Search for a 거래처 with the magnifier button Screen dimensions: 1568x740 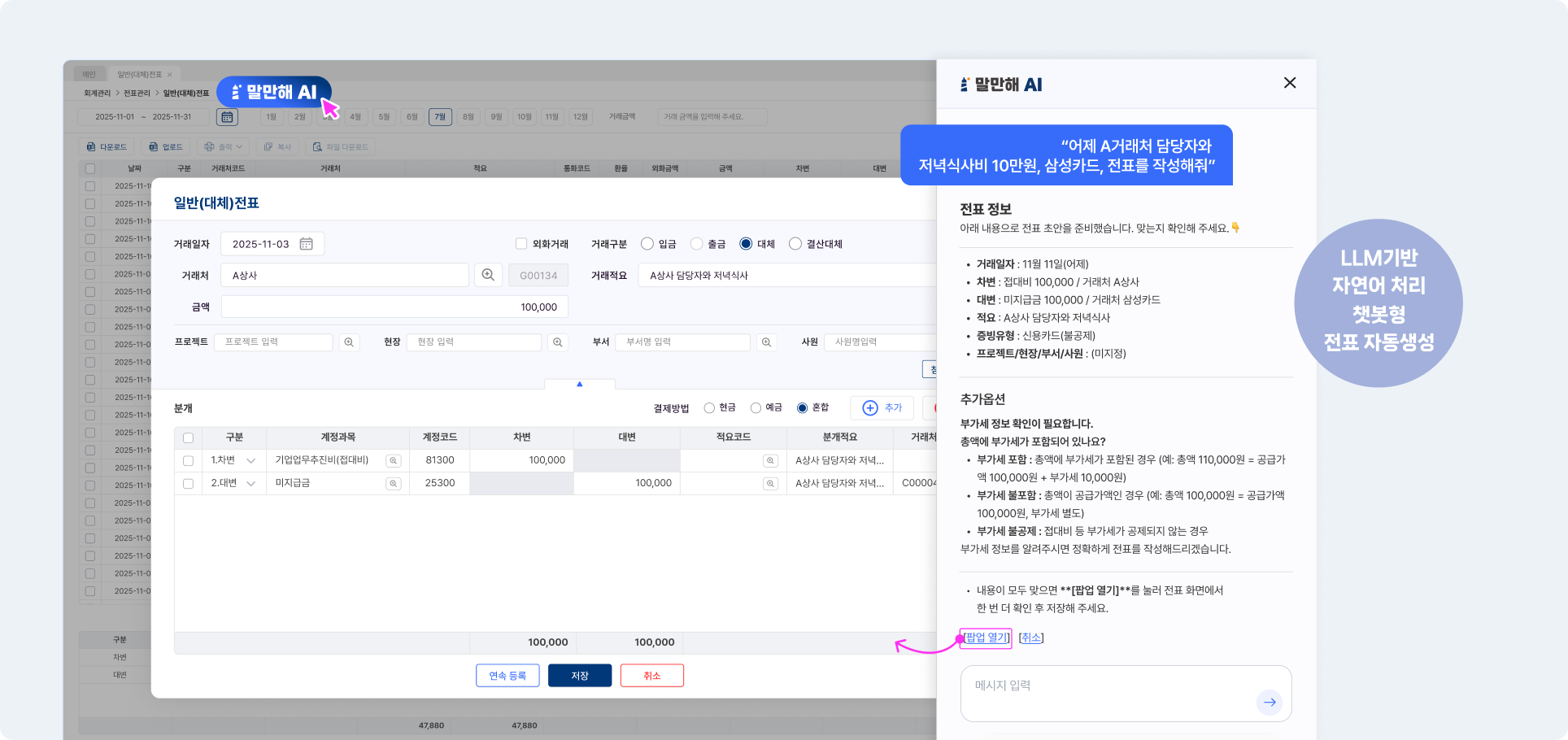click(x=488, y=275)
